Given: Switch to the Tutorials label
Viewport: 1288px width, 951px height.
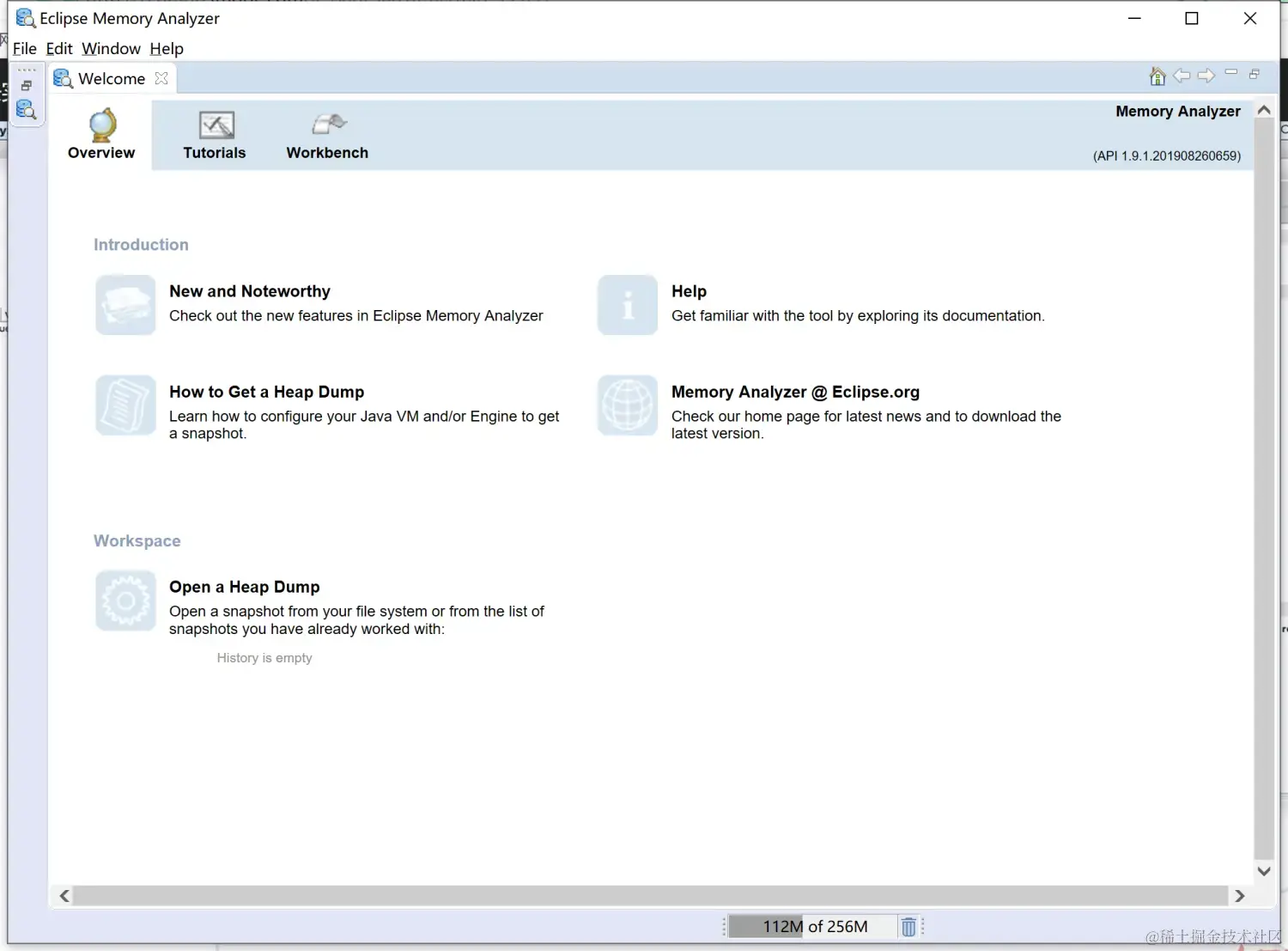Looking at the screenshot, I should [215, 153].
